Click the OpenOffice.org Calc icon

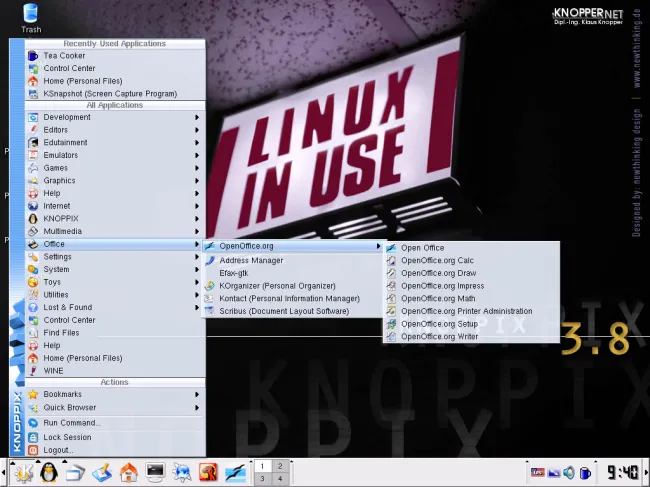pos(391,260)
